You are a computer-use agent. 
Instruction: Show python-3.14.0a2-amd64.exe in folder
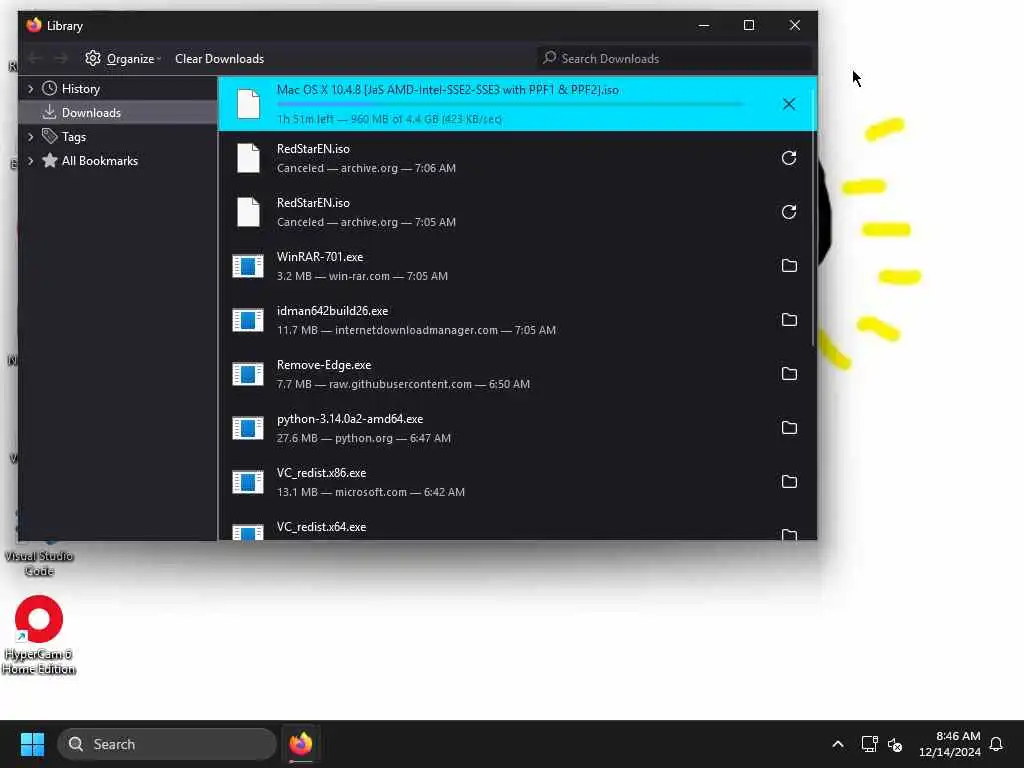tap(789, 428)
